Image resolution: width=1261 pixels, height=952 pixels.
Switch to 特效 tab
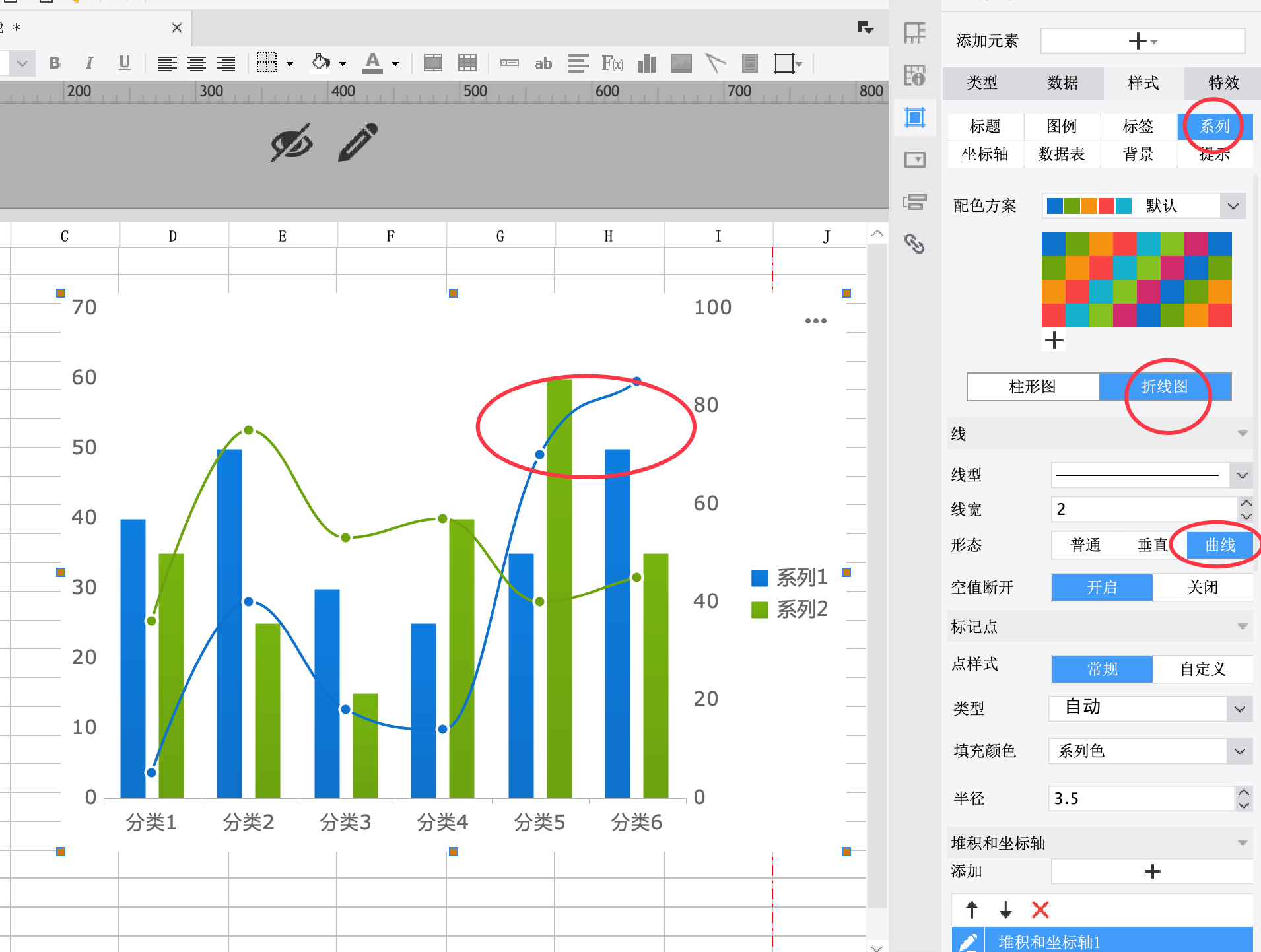coord(1223,83)
